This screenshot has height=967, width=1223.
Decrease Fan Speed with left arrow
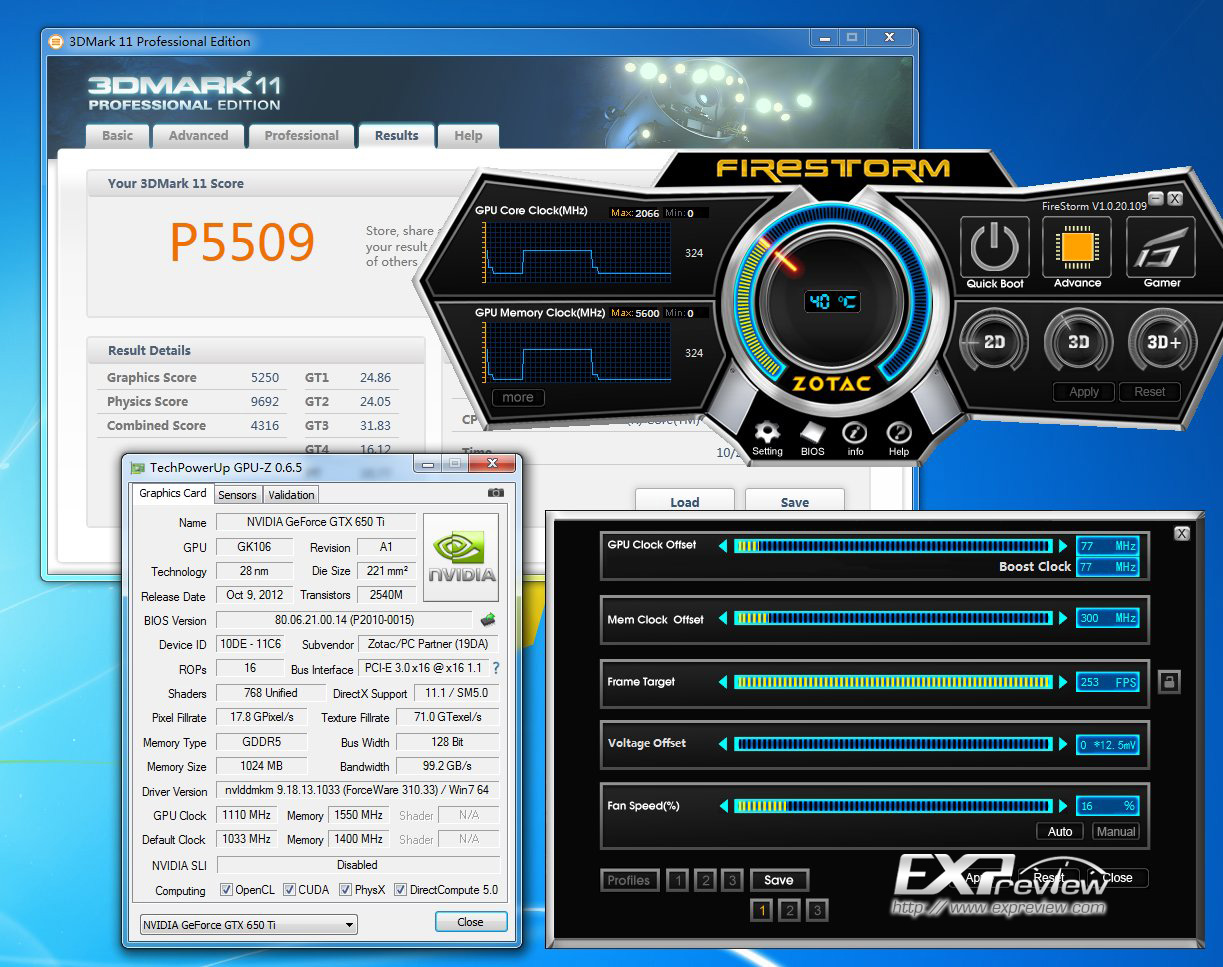point(723,806)
